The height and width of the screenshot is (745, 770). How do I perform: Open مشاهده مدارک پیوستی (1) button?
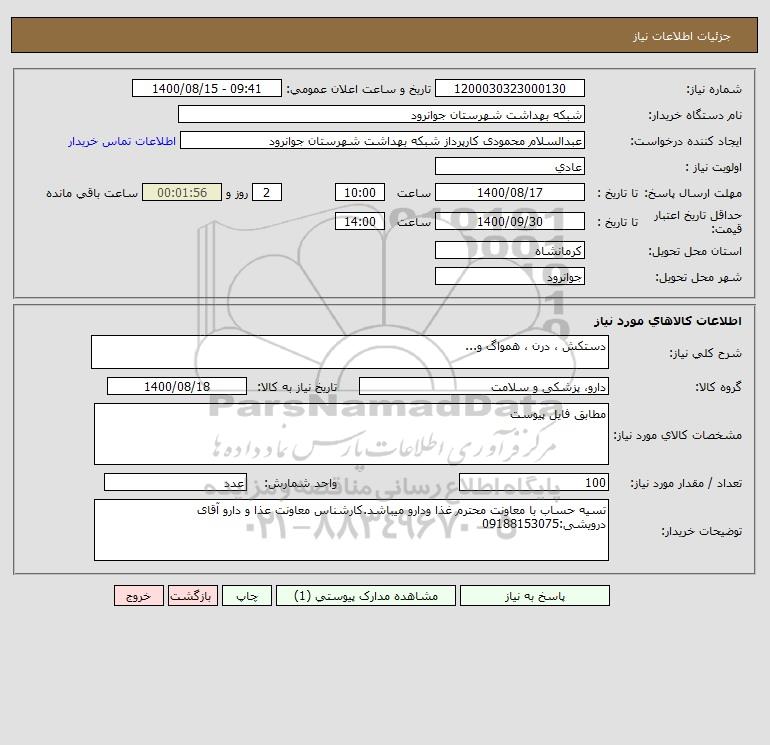coord(366,596)
